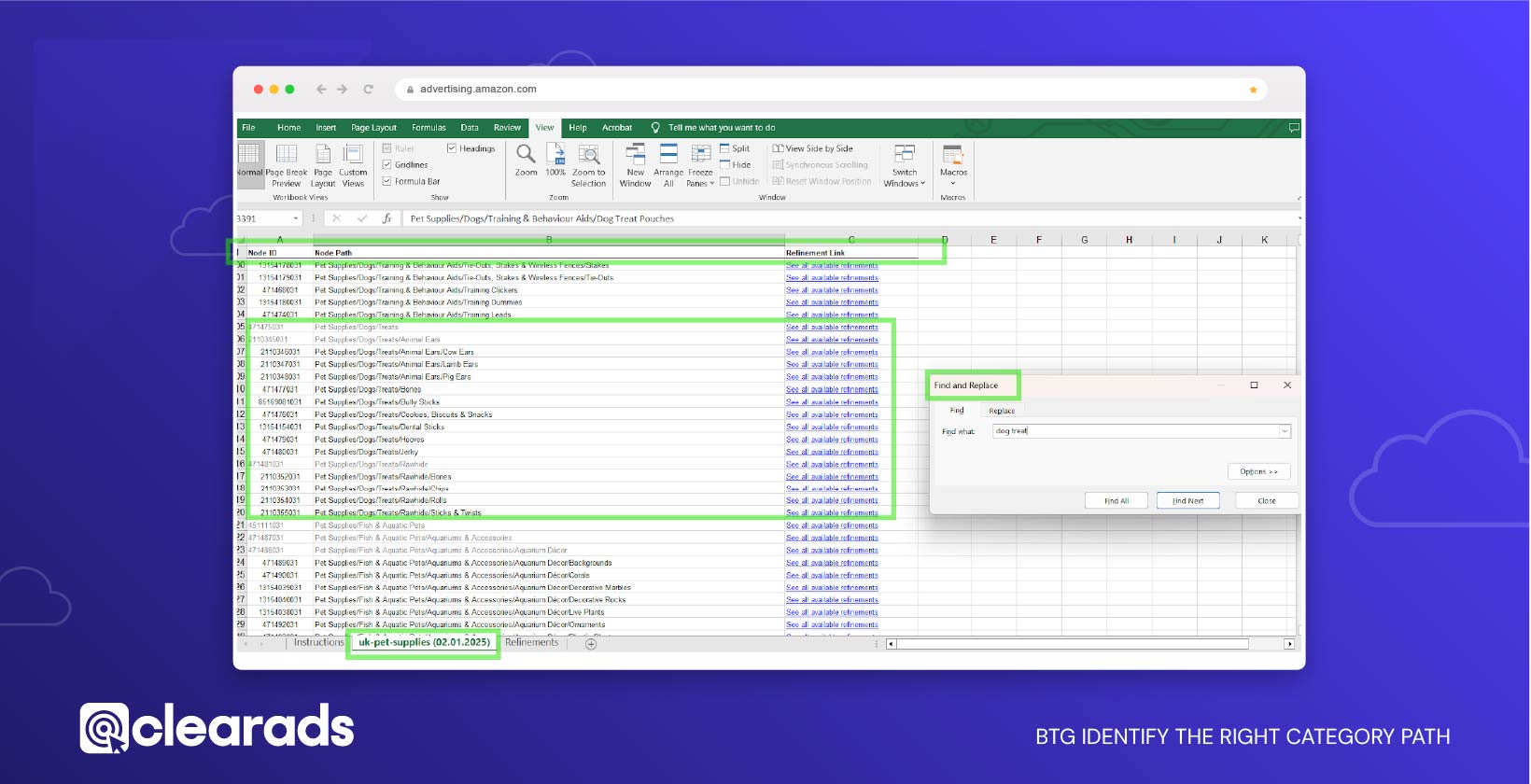Switch to Refinements sheet tab
1531x784 pixels.
(531, 643)
